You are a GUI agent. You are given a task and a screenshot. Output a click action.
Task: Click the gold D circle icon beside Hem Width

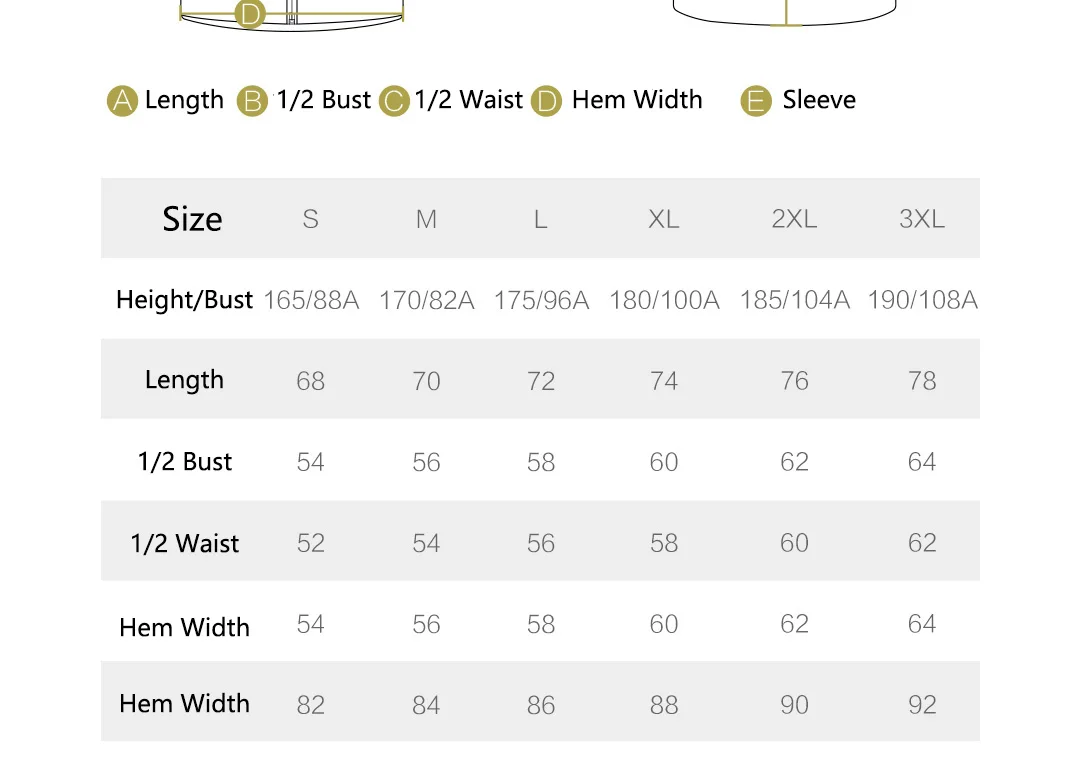[x=546, y=101]
